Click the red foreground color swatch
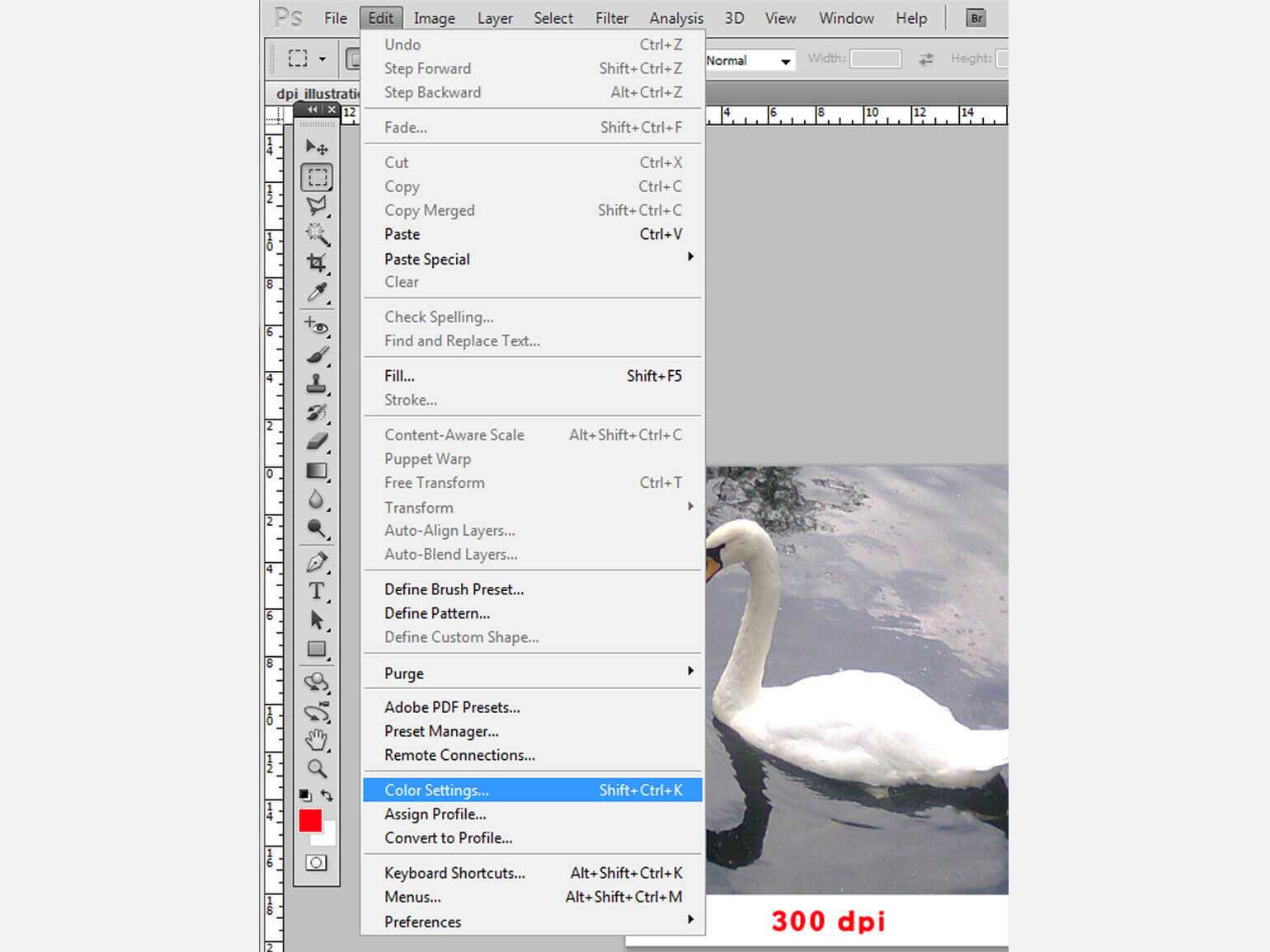The width and height of the screenshot is (1270, 952). pyautogui.click(x=310, y=820)
